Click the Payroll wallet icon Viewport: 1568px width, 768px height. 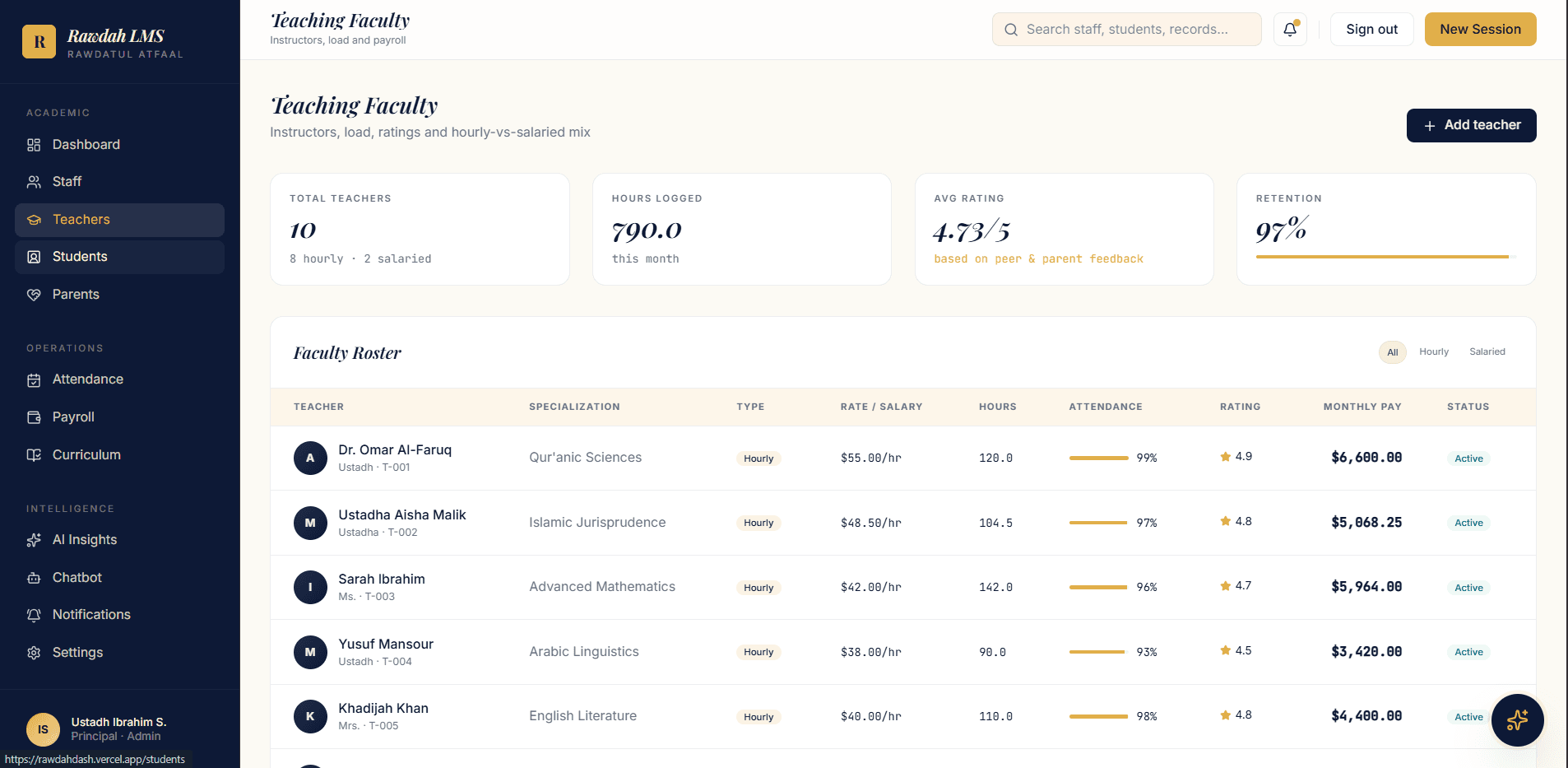pos(34,417)
